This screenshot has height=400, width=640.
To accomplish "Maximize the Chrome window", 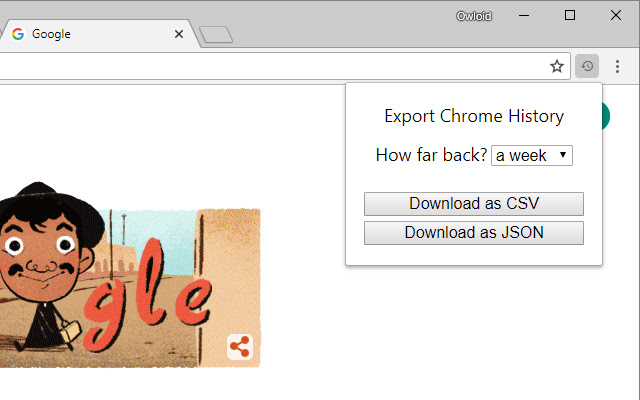I will (x=570, y=16).
